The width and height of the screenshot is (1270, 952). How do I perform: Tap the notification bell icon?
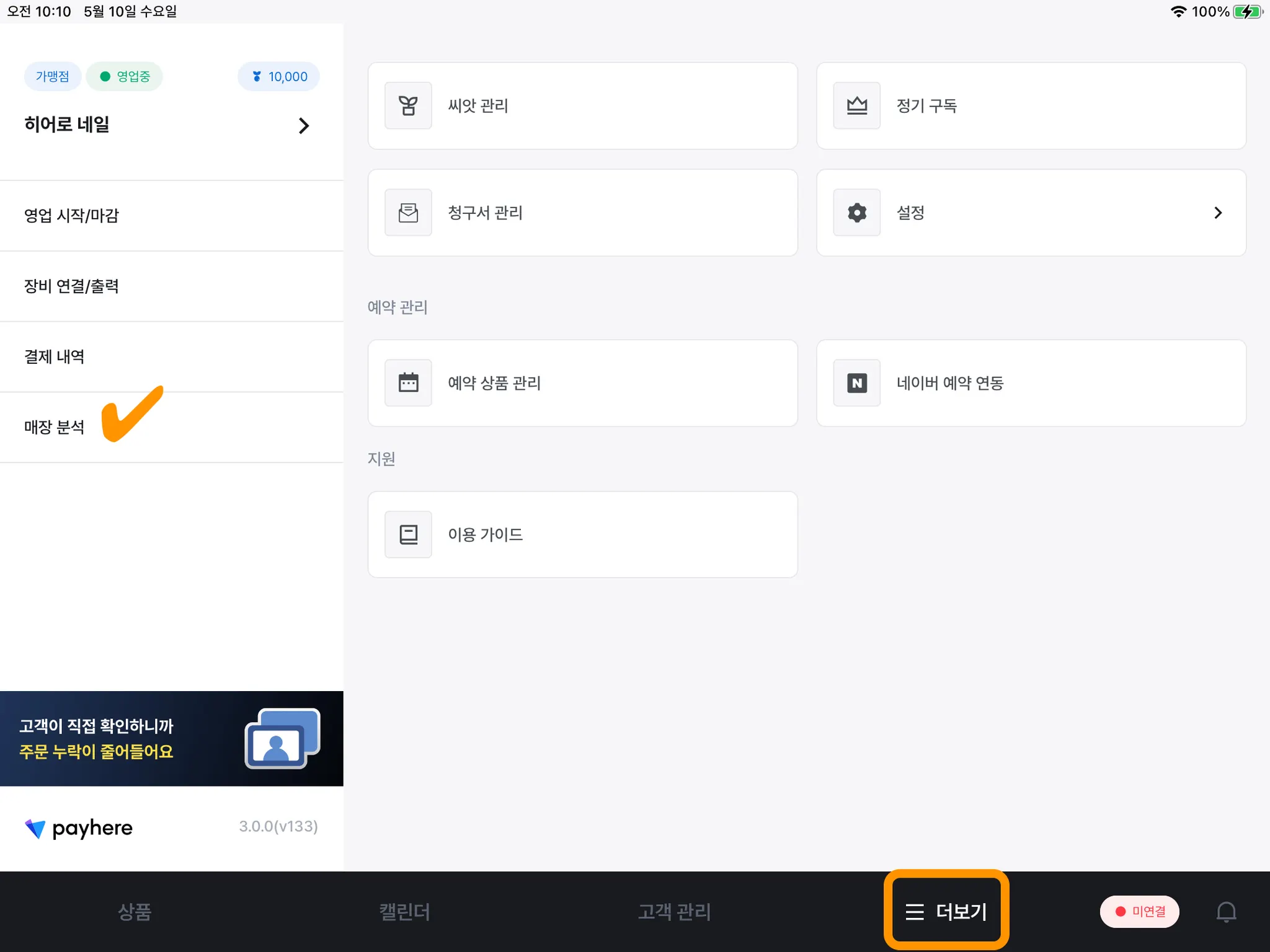(1226, 912)
